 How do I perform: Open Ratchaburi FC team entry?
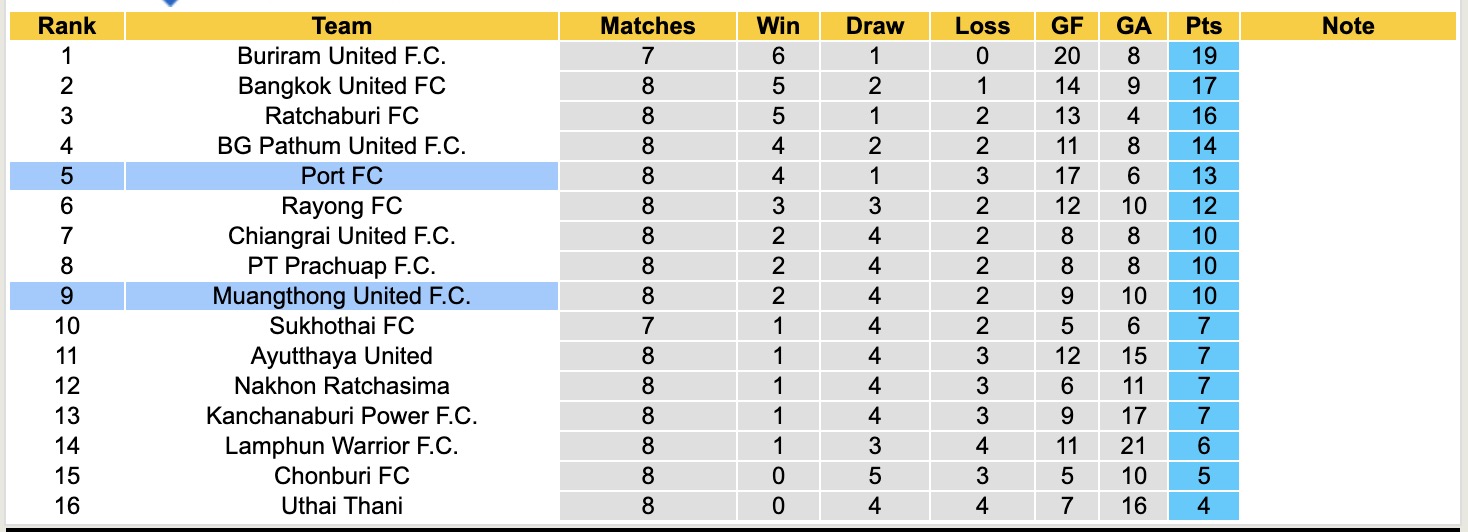click(342, 116)
